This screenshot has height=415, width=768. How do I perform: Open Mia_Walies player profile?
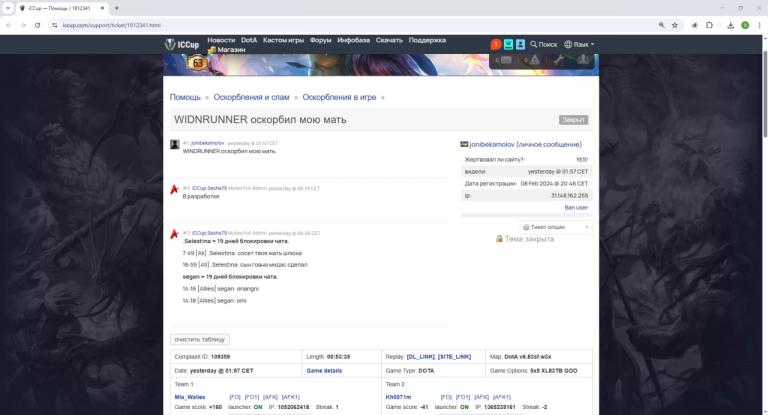[190, 397]
